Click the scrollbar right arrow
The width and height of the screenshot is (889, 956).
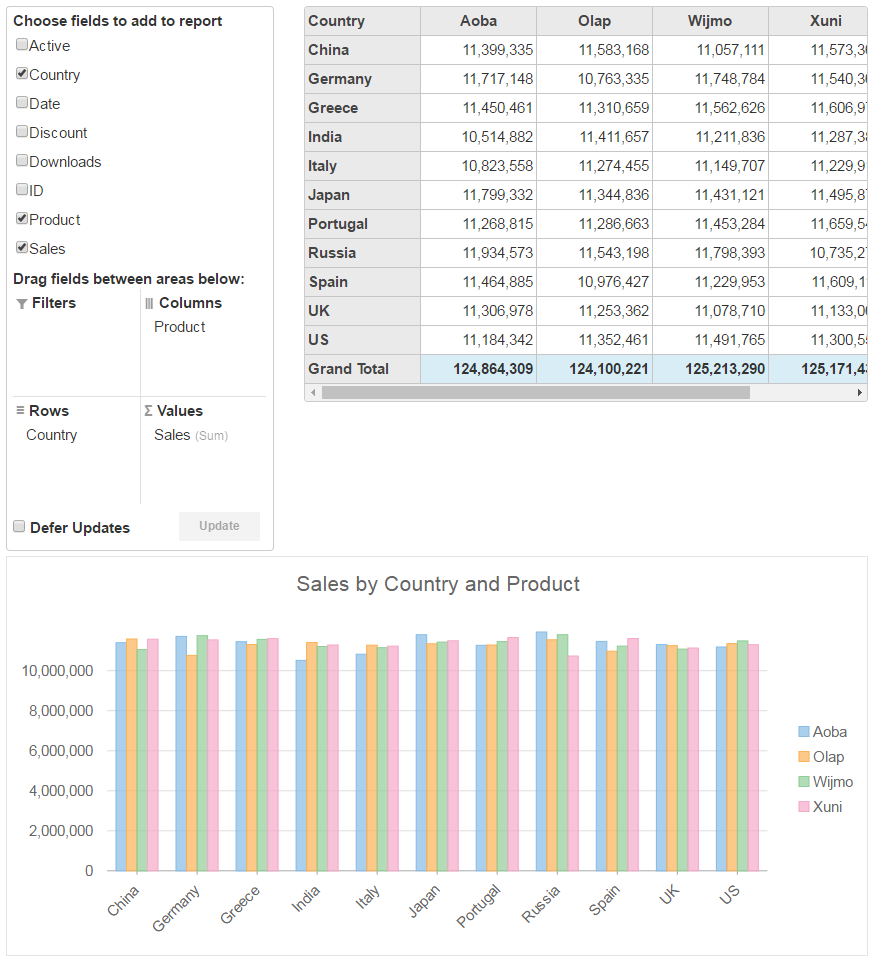pyautogui.click(x=860, y=393)
